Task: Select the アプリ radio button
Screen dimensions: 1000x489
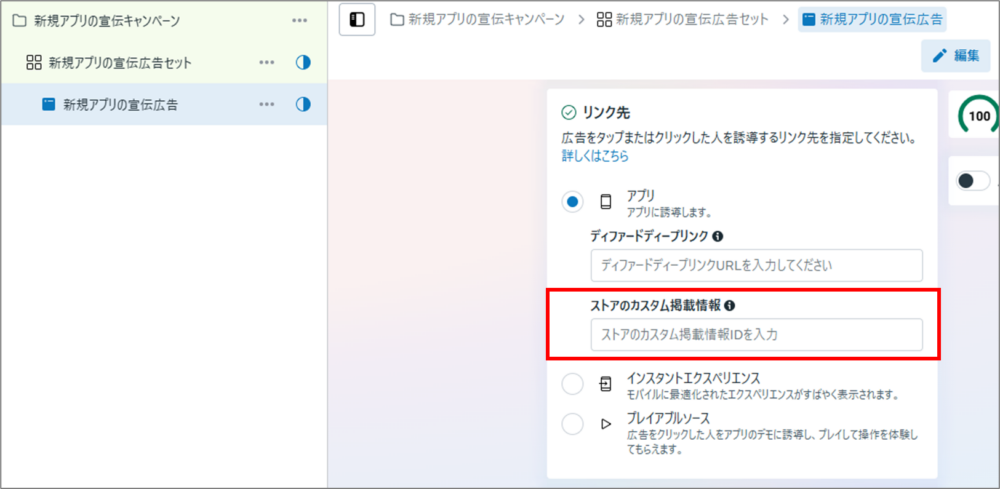Action: (572, 202)
